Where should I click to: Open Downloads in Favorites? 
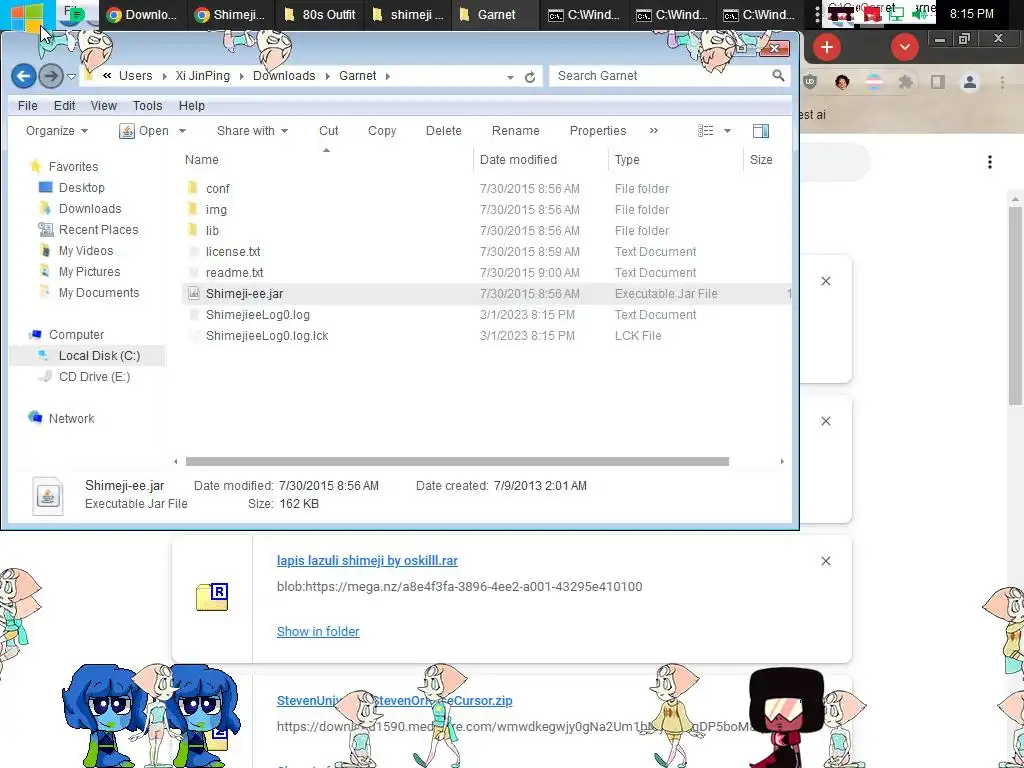[89, 208]
